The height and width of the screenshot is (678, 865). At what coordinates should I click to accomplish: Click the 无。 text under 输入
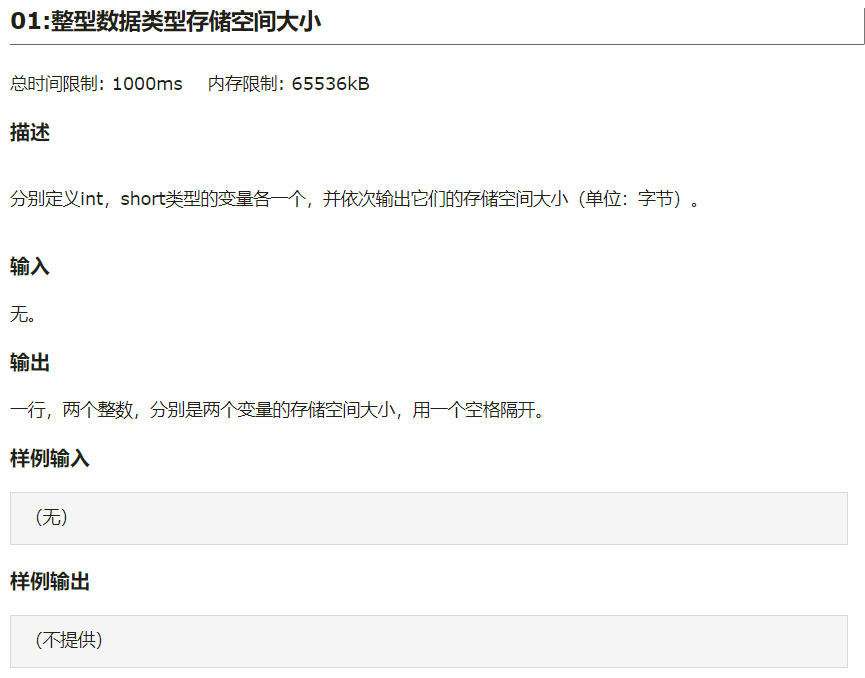click(x=23, y=314)
